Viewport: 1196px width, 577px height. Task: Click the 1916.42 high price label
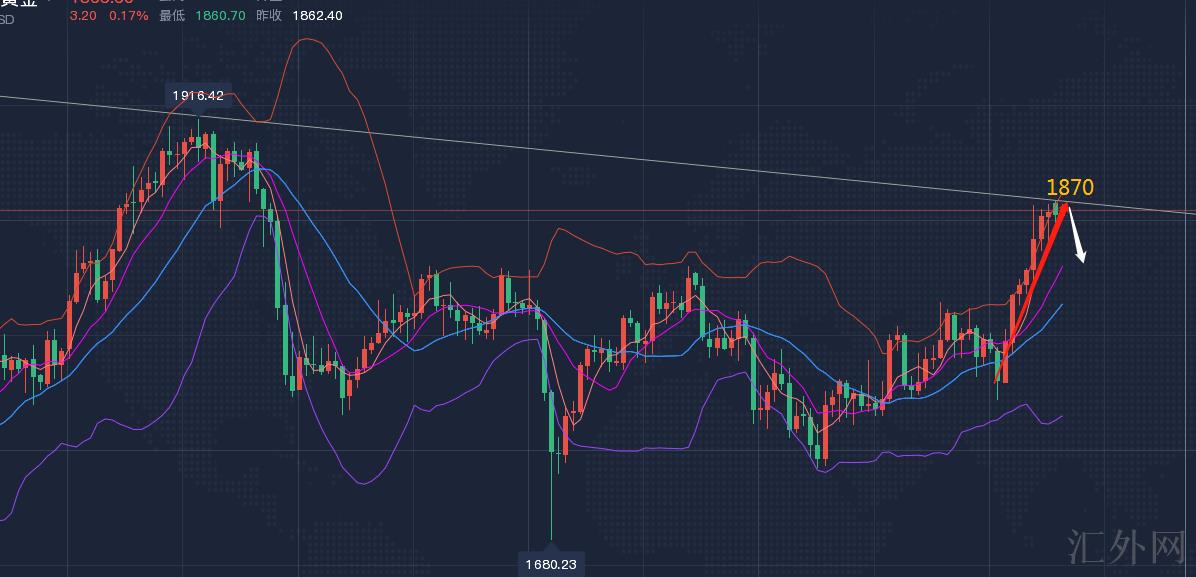point(197,96)
